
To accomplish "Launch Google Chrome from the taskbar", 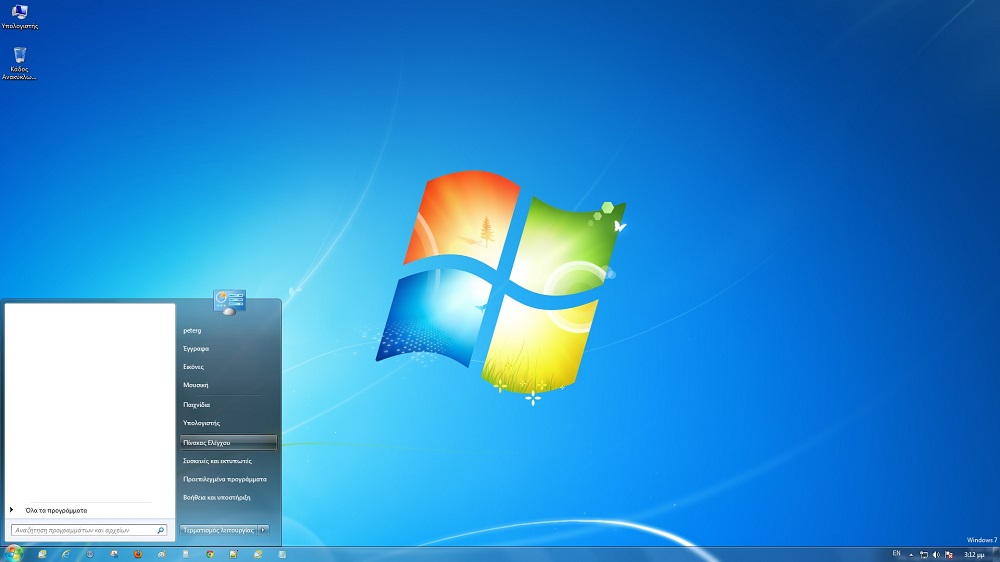I will pyautogui.click(x=210, y=554).
